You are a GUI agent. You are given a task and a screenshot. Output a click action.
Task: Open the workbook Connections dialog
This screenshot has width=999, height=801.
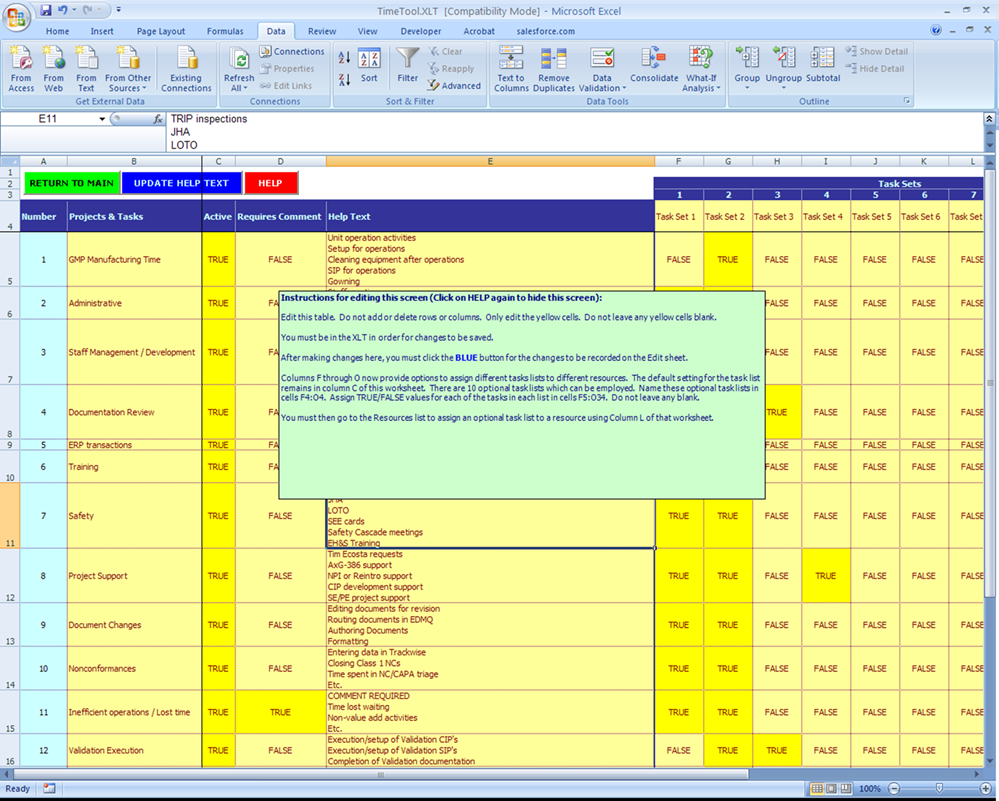(292, 52)
